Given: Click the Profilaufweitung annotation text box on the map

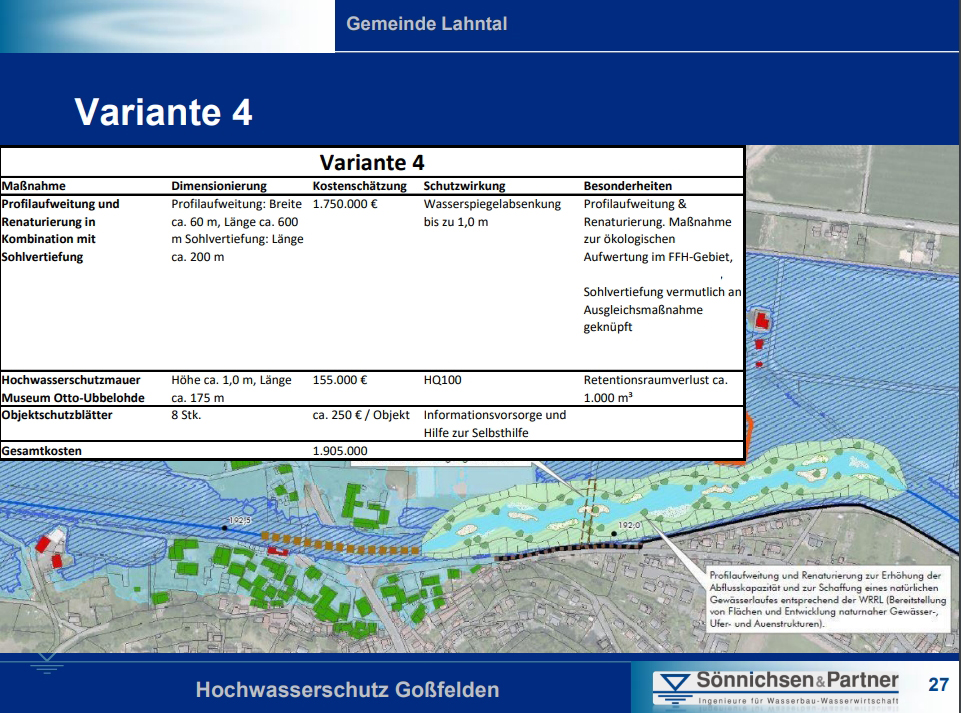Looking at the screenshot, I should (825, 599).
